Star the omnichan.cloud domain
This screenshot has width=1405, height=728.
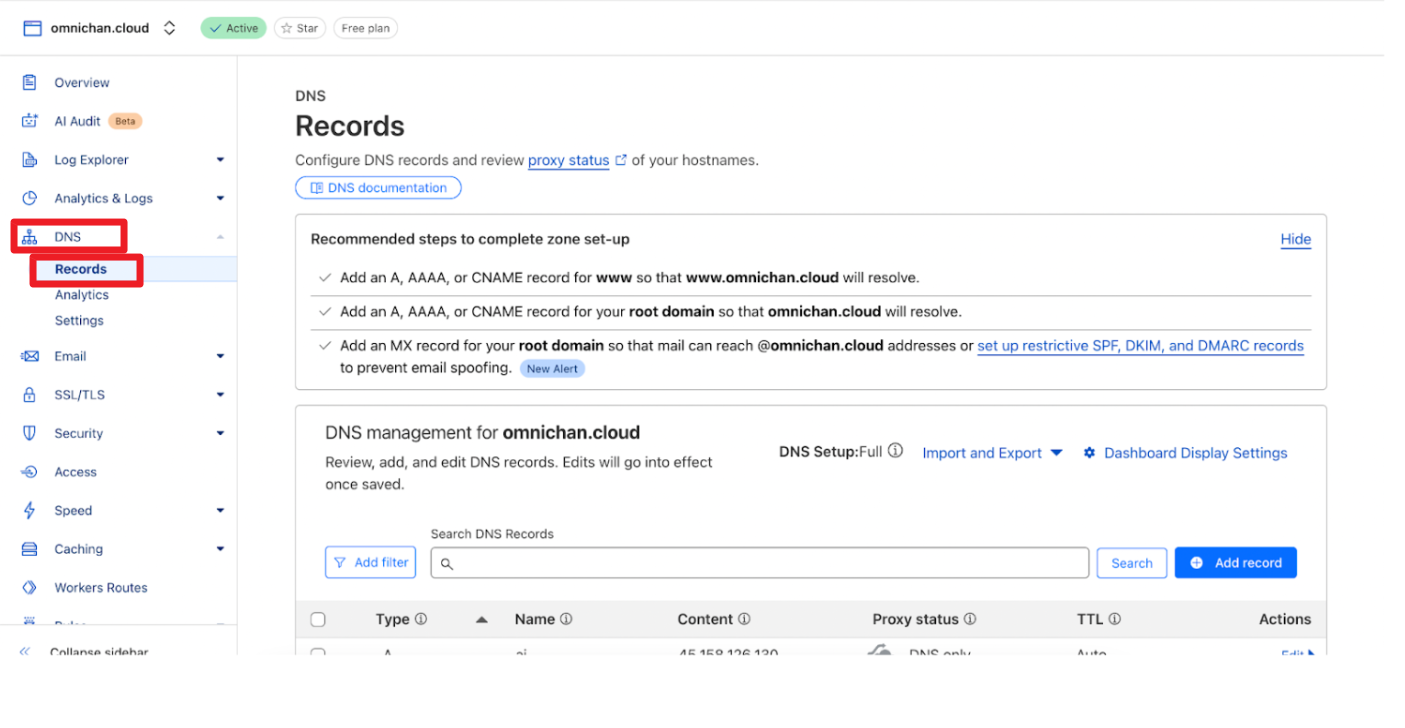pyautogui.click(x=299, y=28)
